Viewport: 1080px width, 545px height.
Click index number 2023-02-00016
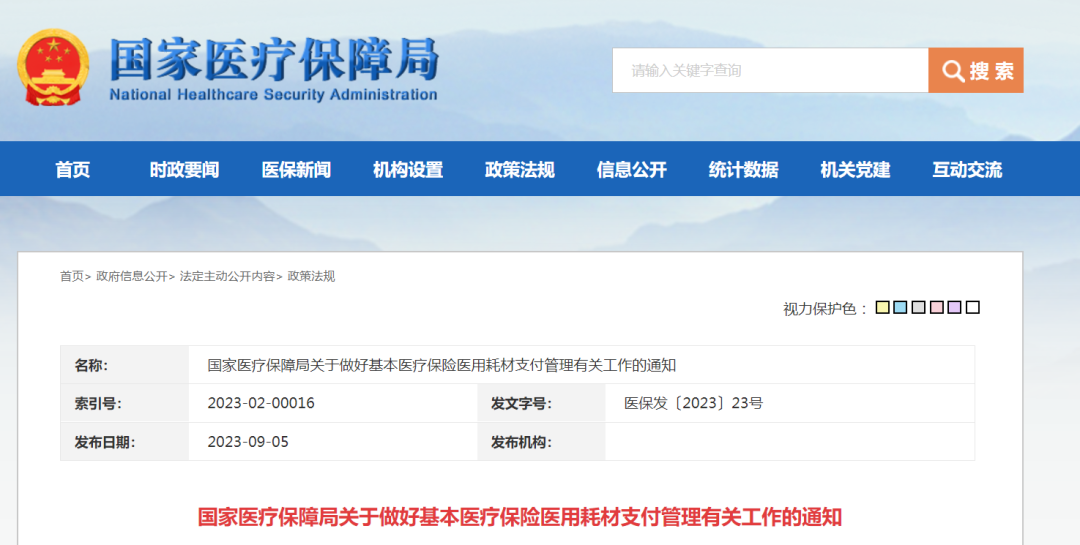pyautogui.click(x=261, y=403)
